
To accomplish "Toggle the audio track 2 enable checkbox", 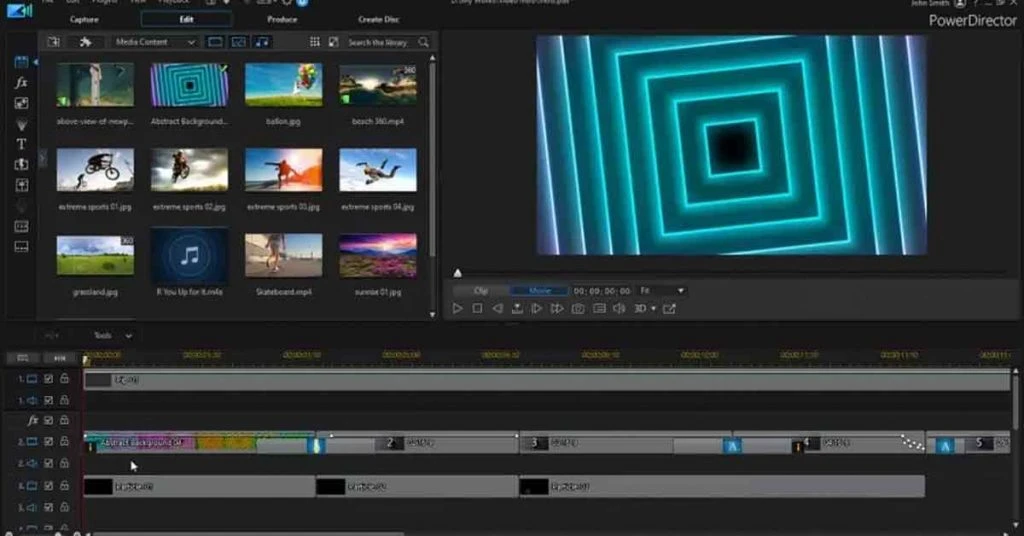I will (48, 463).
